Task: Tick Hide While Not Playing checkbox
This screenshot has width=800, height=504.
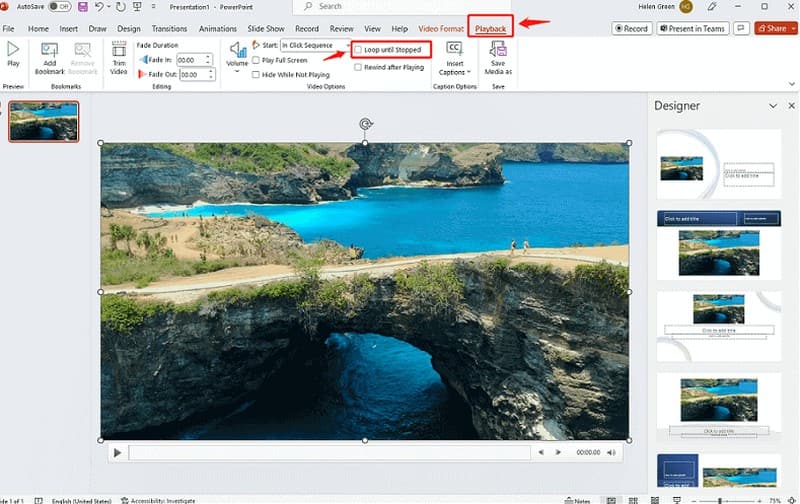Action: tap(256, 74)
